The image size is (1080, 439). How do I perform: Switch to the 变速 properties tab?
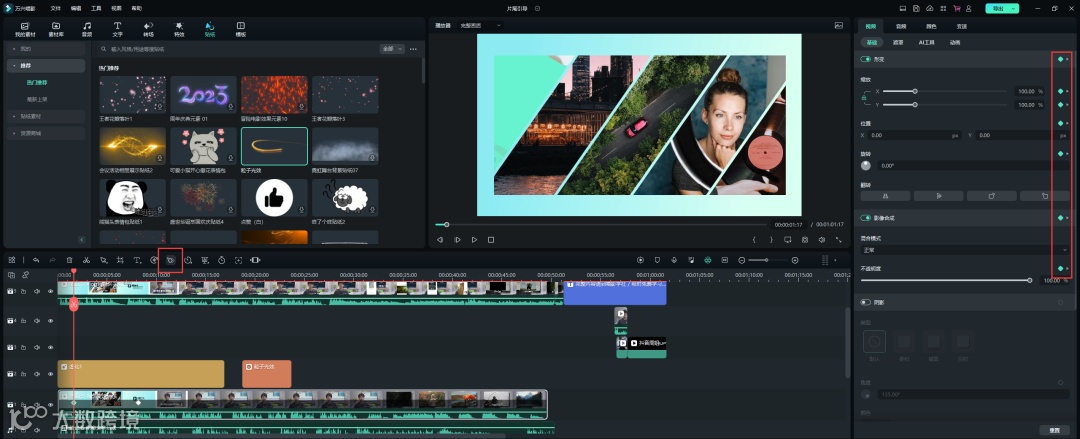962,26
